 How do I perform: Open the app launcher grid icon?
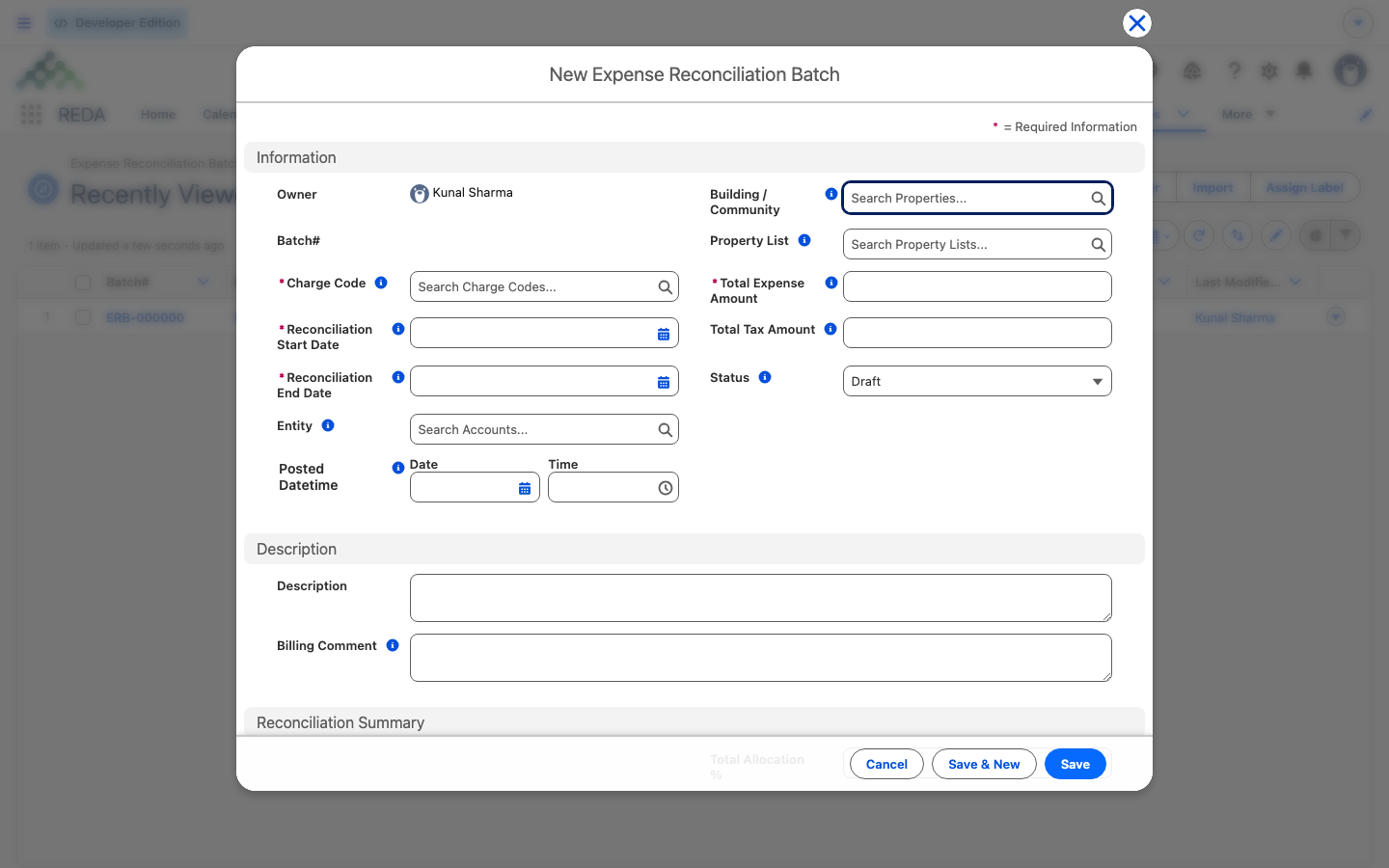click(x=31, y=115)
